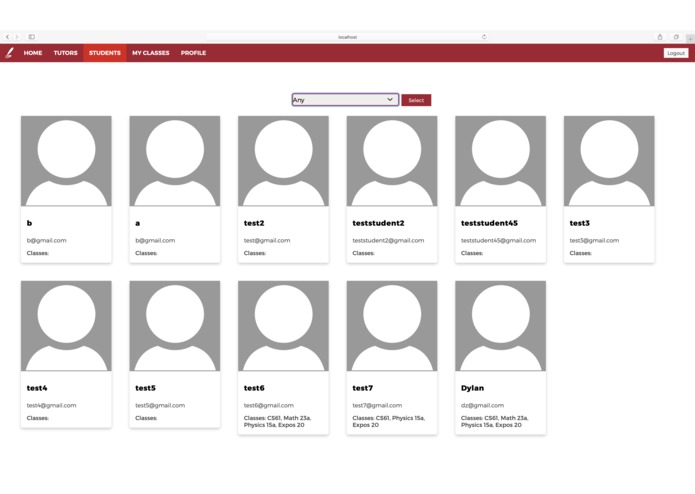695x494 pixels.
Task: Click the Select filter button
Action: pos(416,100)
